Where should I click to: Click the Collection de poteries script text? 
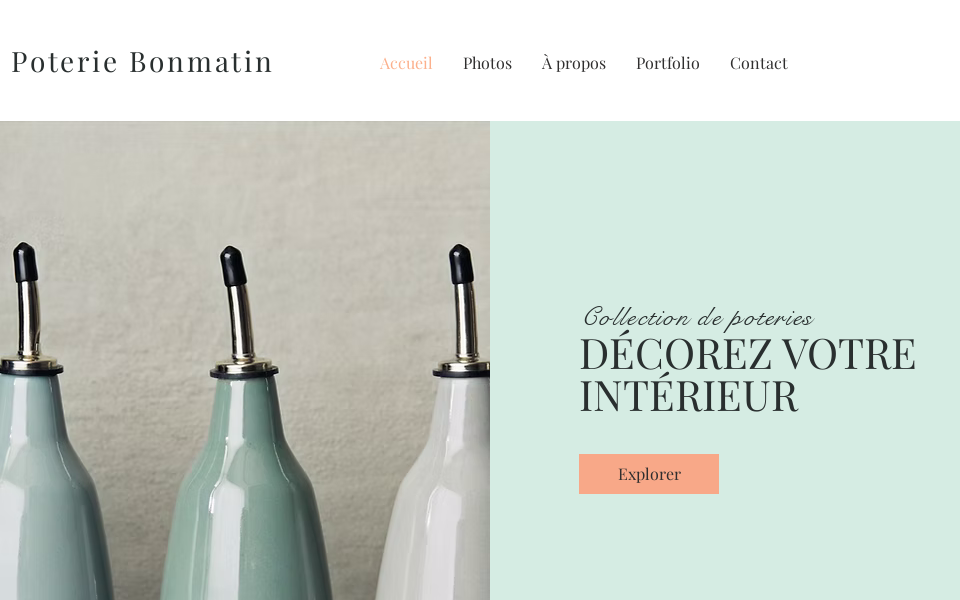(x=699, y=318)
